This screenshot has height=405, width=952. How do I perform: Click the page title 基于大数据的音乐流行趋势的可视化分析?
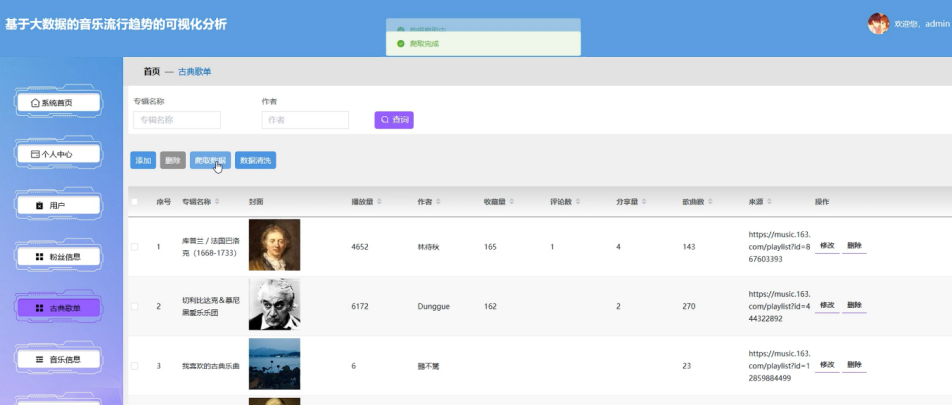(116, 24)
